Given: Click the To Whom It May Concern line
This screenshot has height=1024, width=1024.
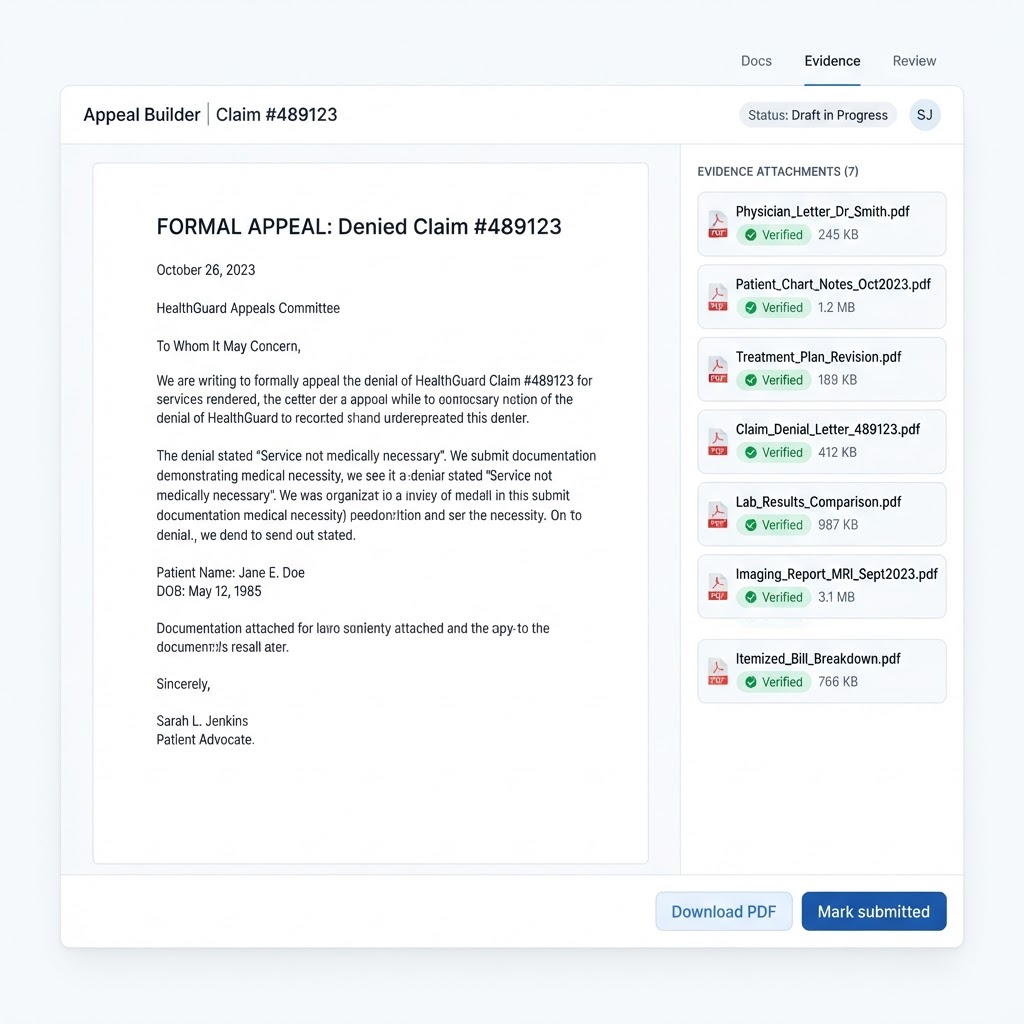Looking at the screenshot, I should [228, 346].
